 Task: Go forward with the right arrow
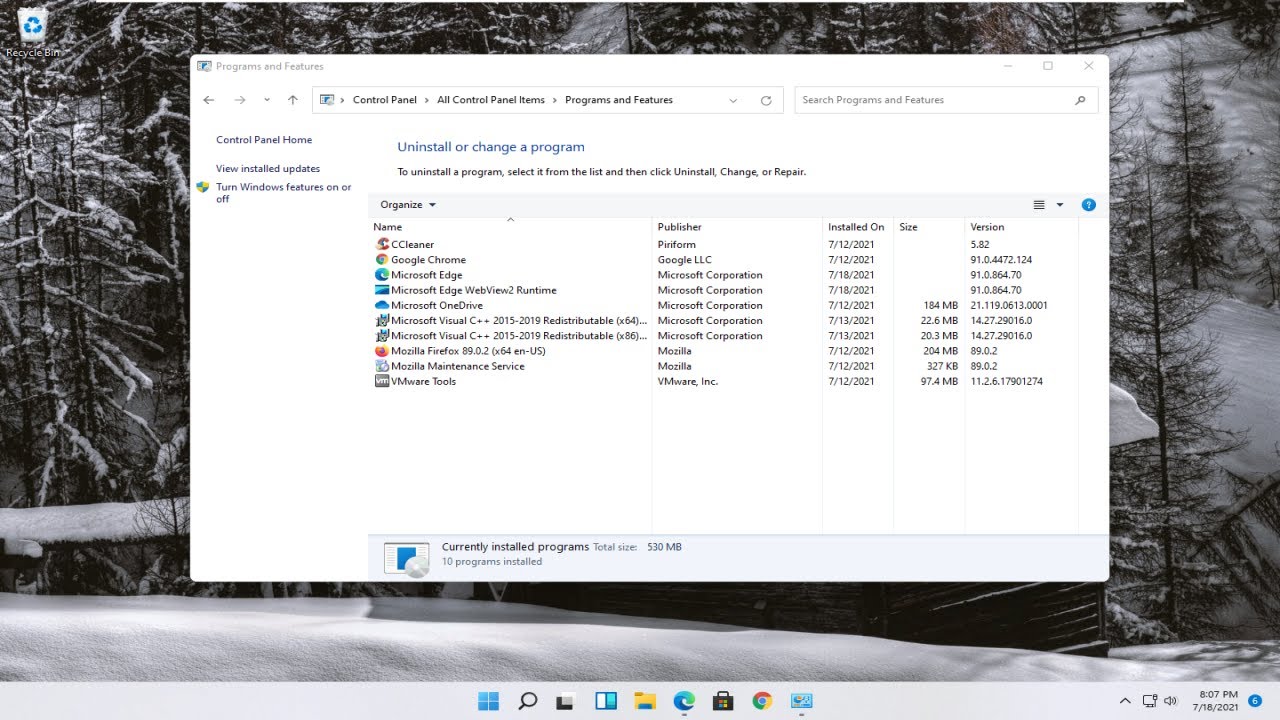tap(239, 100)
